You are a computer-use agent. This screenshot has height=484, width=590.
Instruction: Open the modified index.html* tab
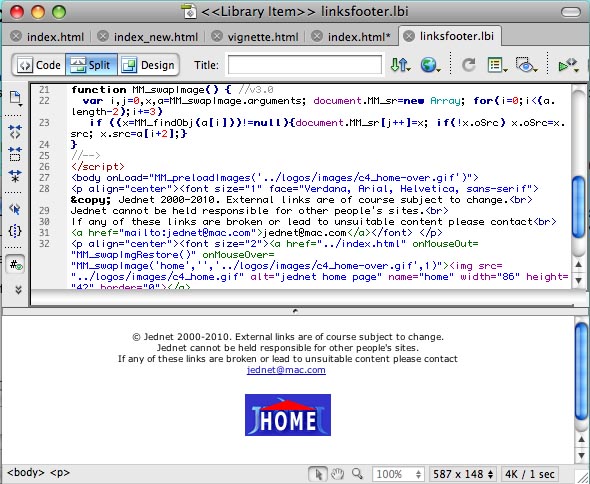pos(359,37)
